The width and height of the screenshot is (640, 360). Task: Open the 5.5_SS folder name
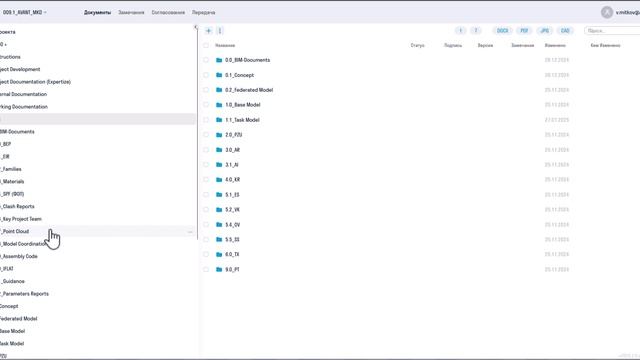[232, 240]
